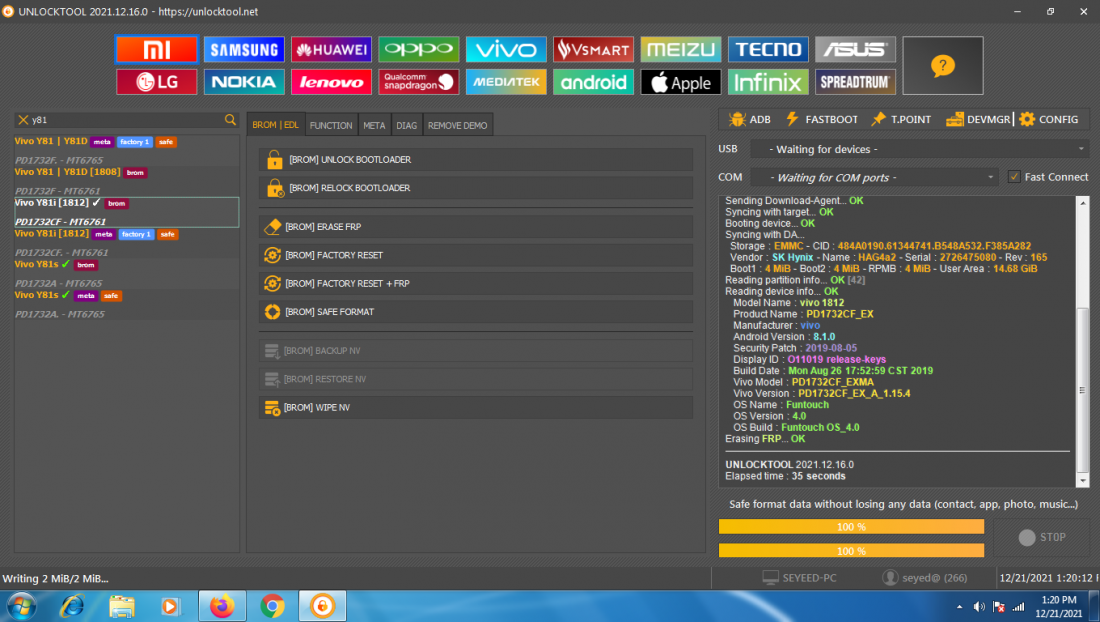Run BROM Unlock Bootloader

476,159
